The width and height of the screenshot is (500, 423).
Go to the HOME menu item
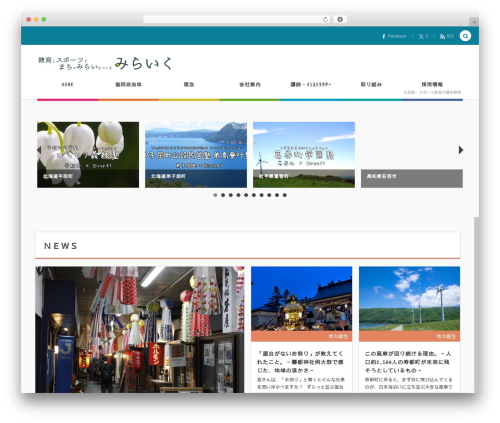(x=67, y=85)
